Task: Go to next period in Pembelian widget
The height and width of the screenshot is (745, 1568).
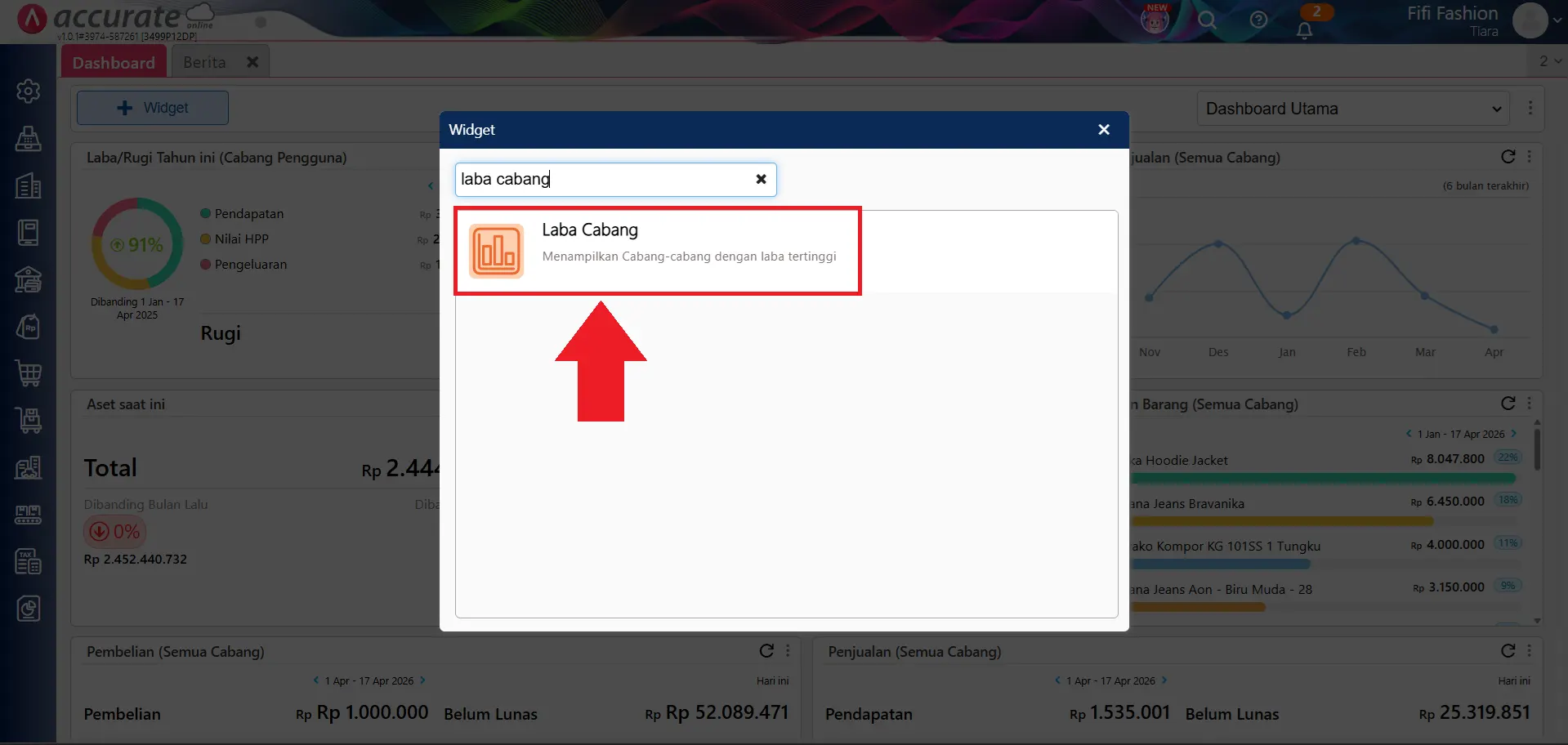Action: (x=422, y=680)
